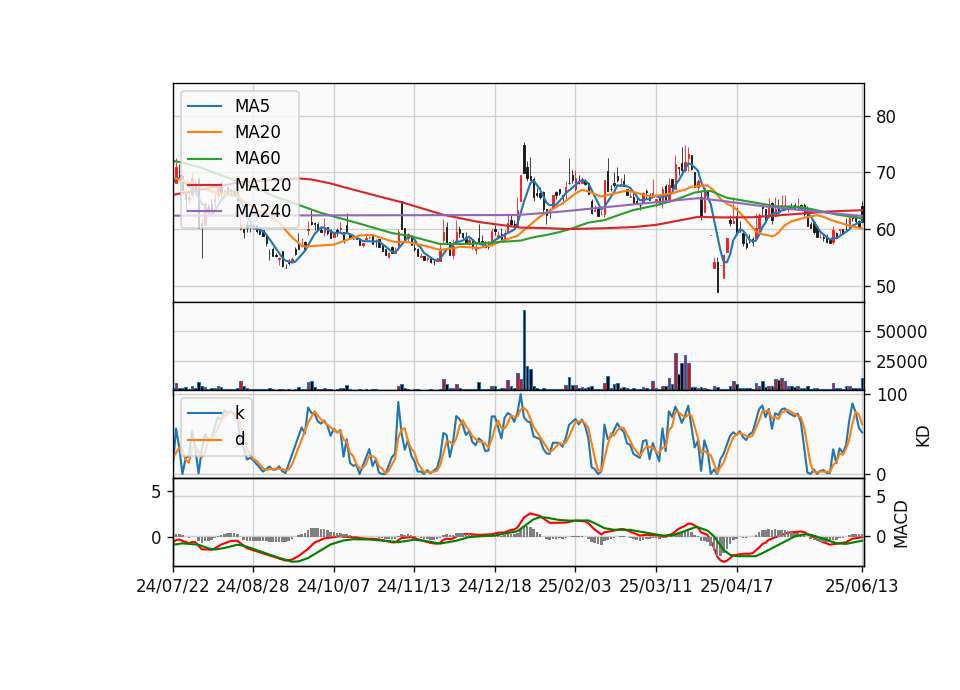The image size is (960, 690).
Task: Click the price axis value 60
Action: click(885, 230)
